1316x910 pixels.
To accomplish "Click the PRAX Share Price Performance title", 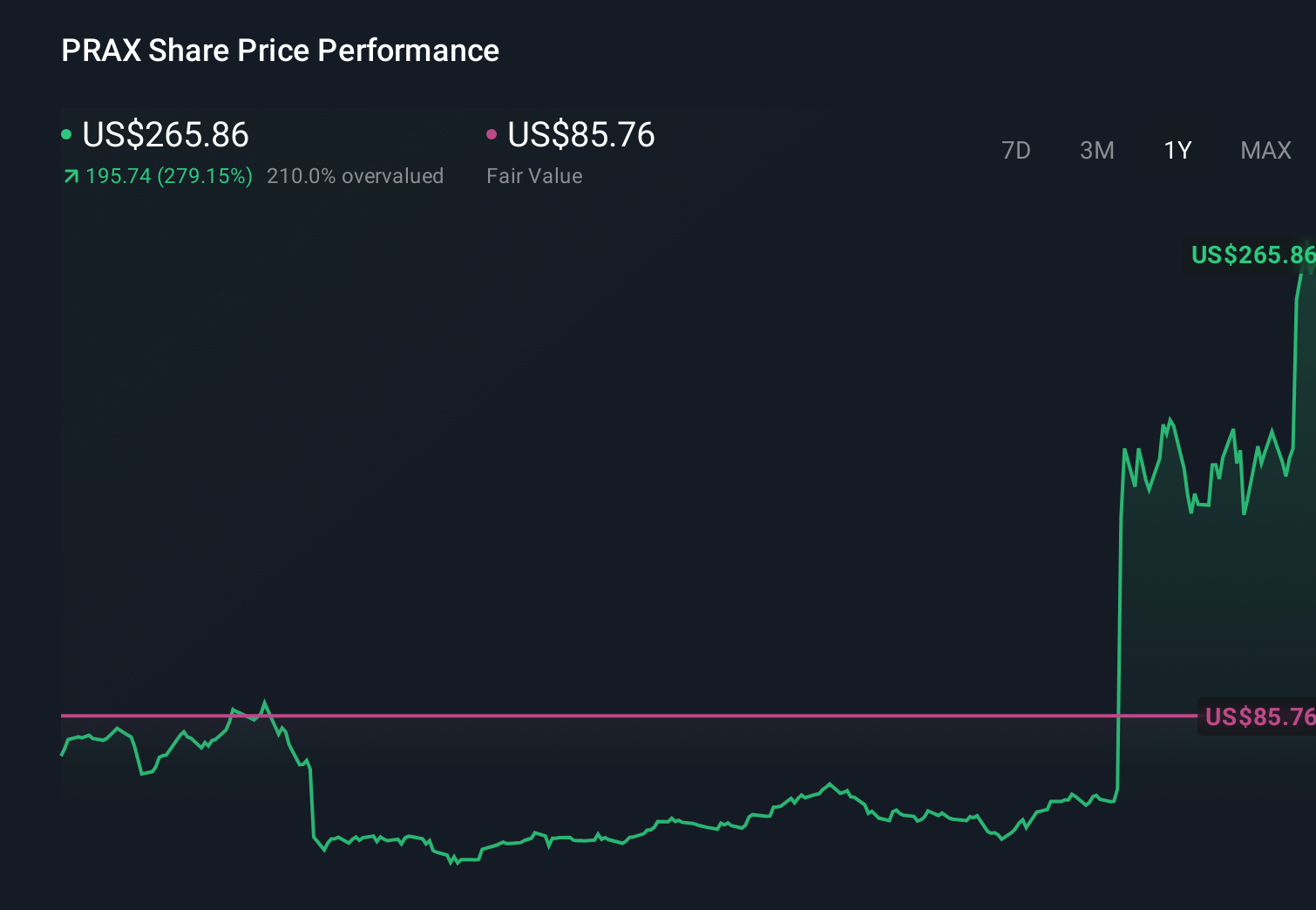I will [280, 50].
